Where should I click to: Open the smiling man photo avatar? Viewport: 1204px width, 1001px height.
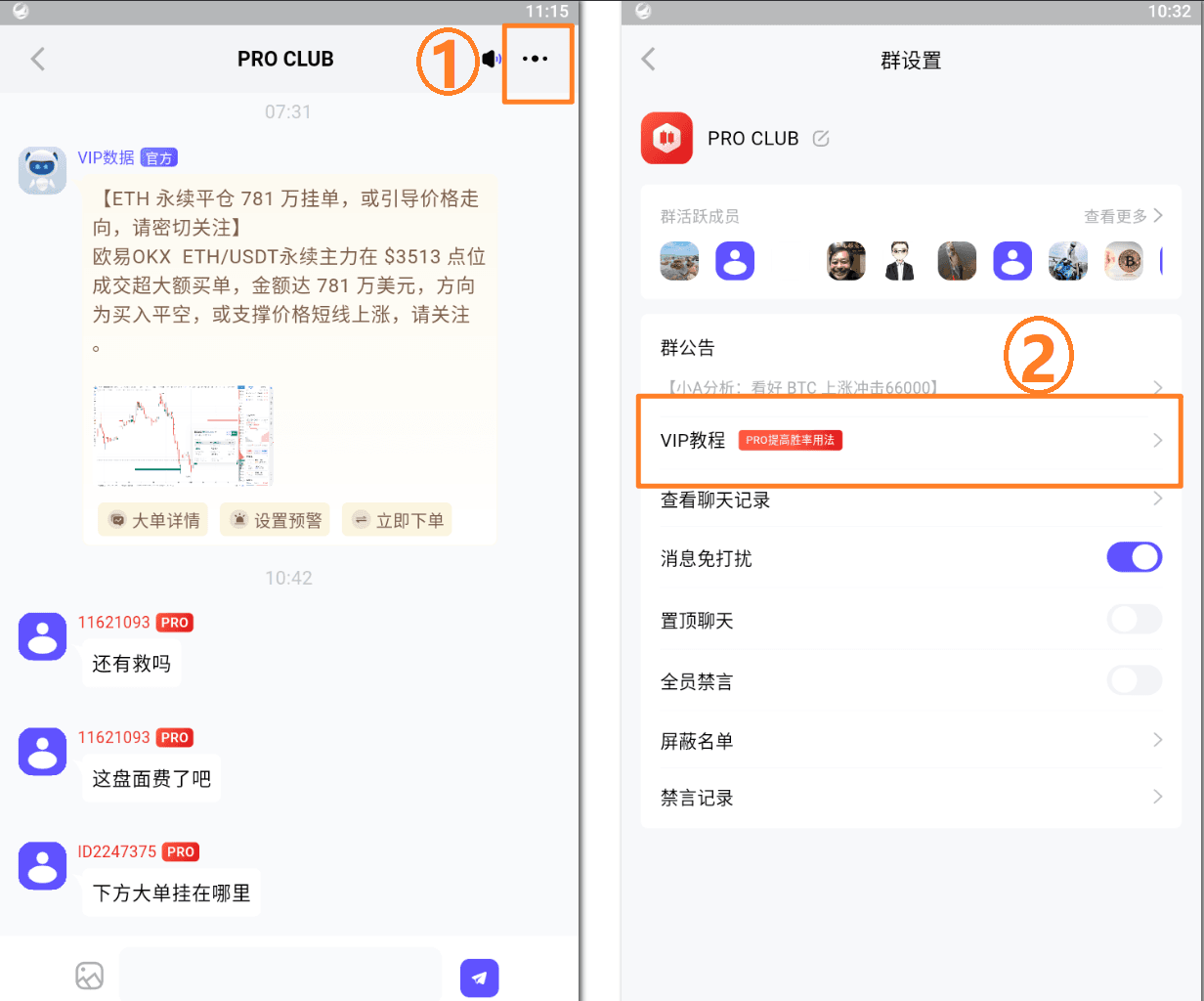click(x=845, y=261)
